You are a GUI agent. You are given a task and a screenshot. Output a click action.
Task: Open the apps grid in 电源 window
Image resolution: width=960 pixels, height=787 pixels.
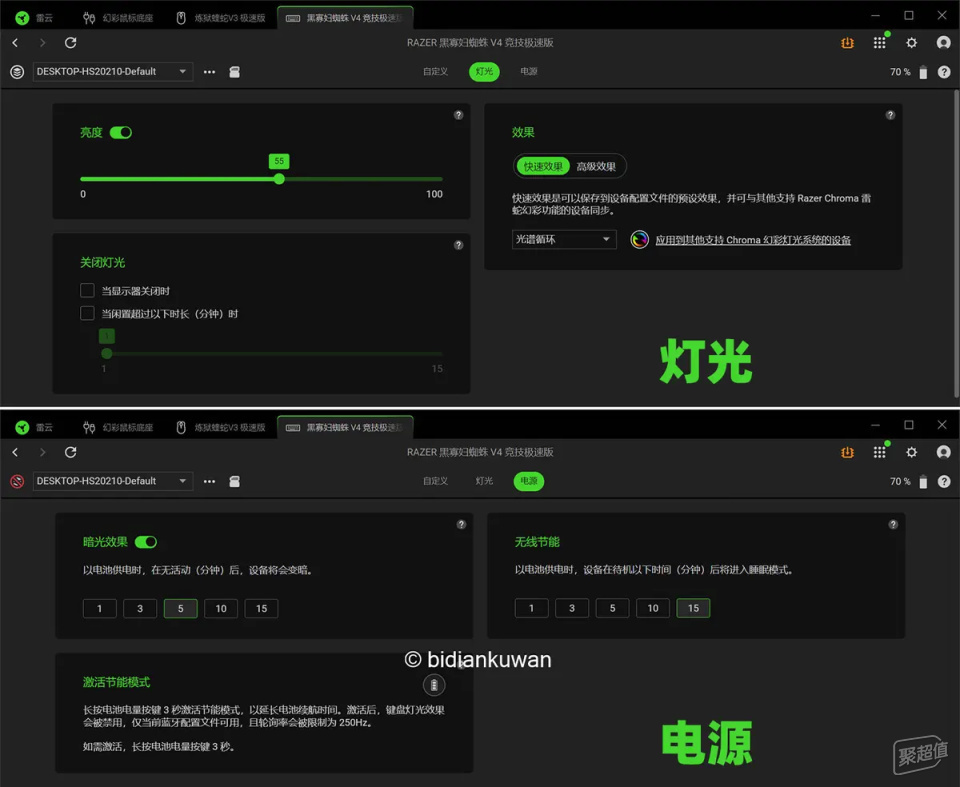coord(880,452)
